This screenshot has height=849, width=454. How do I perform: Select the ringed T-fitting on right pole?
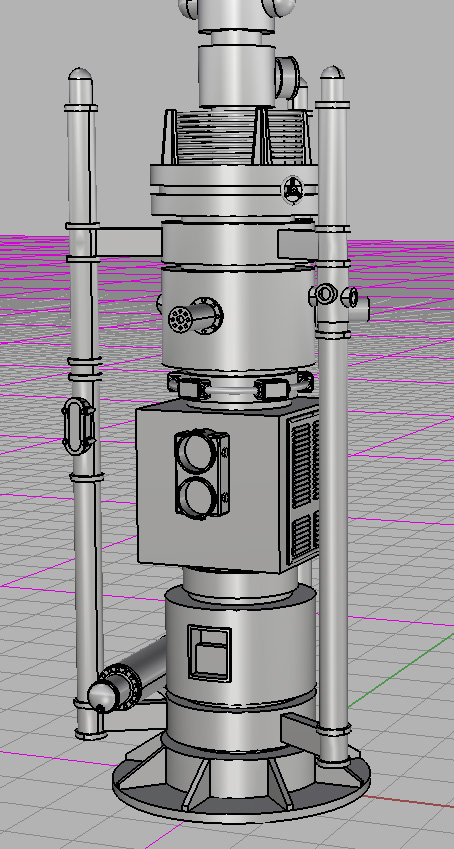click(338, 301)
